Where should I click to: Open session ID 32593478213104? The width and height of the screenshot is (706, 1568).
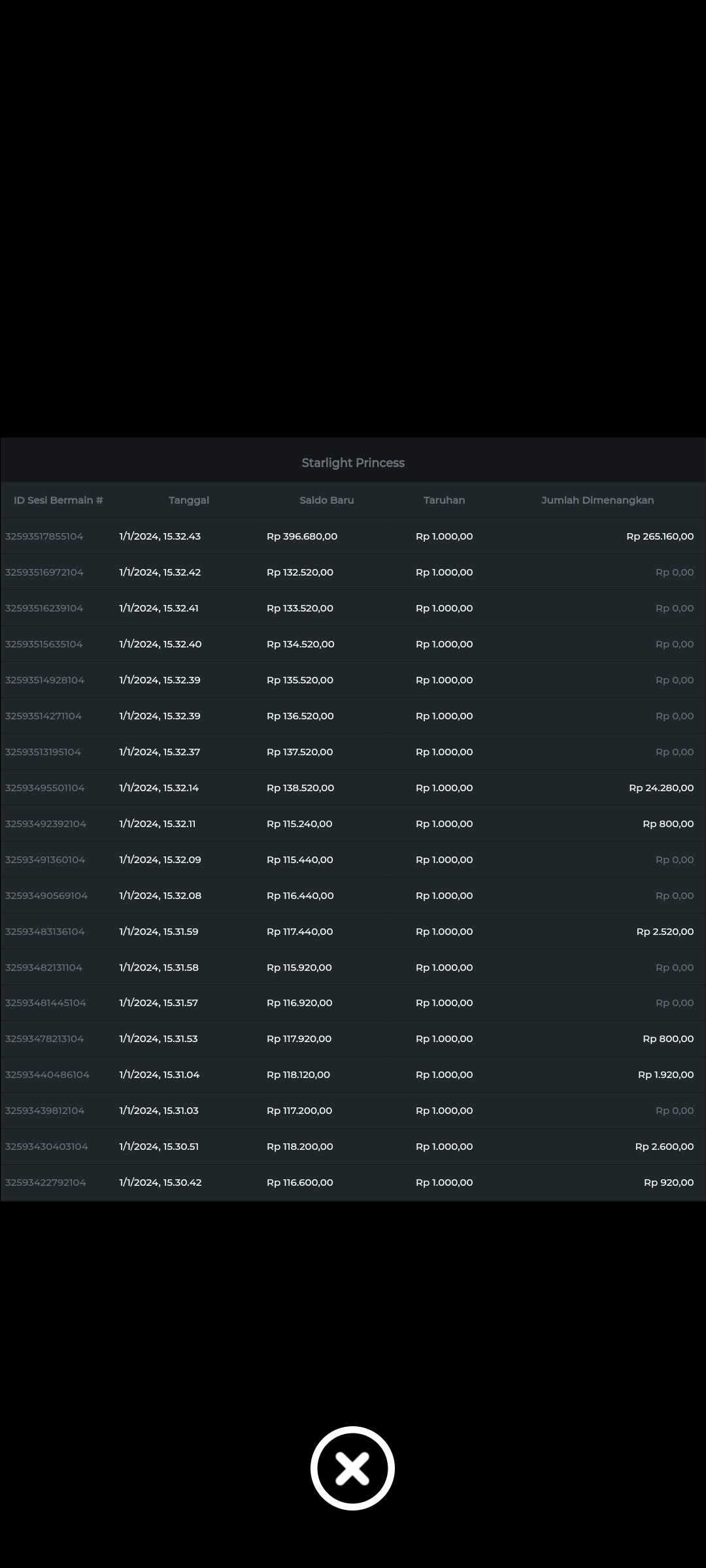[44, 1039]
